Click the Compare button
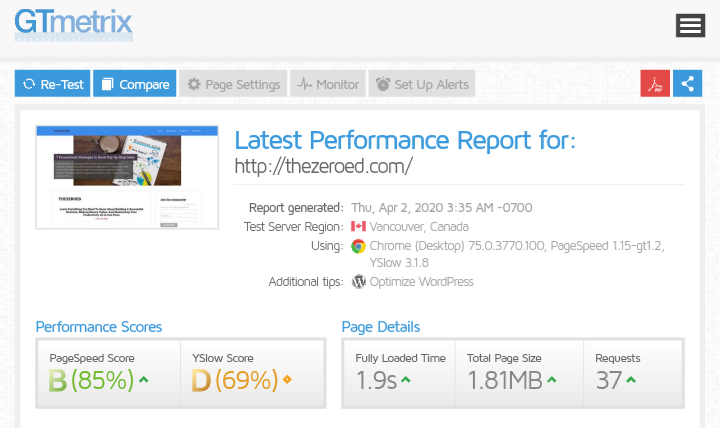The width and height of the screenshot is (720, 428). pyautogui.click(x=135, y=84)
